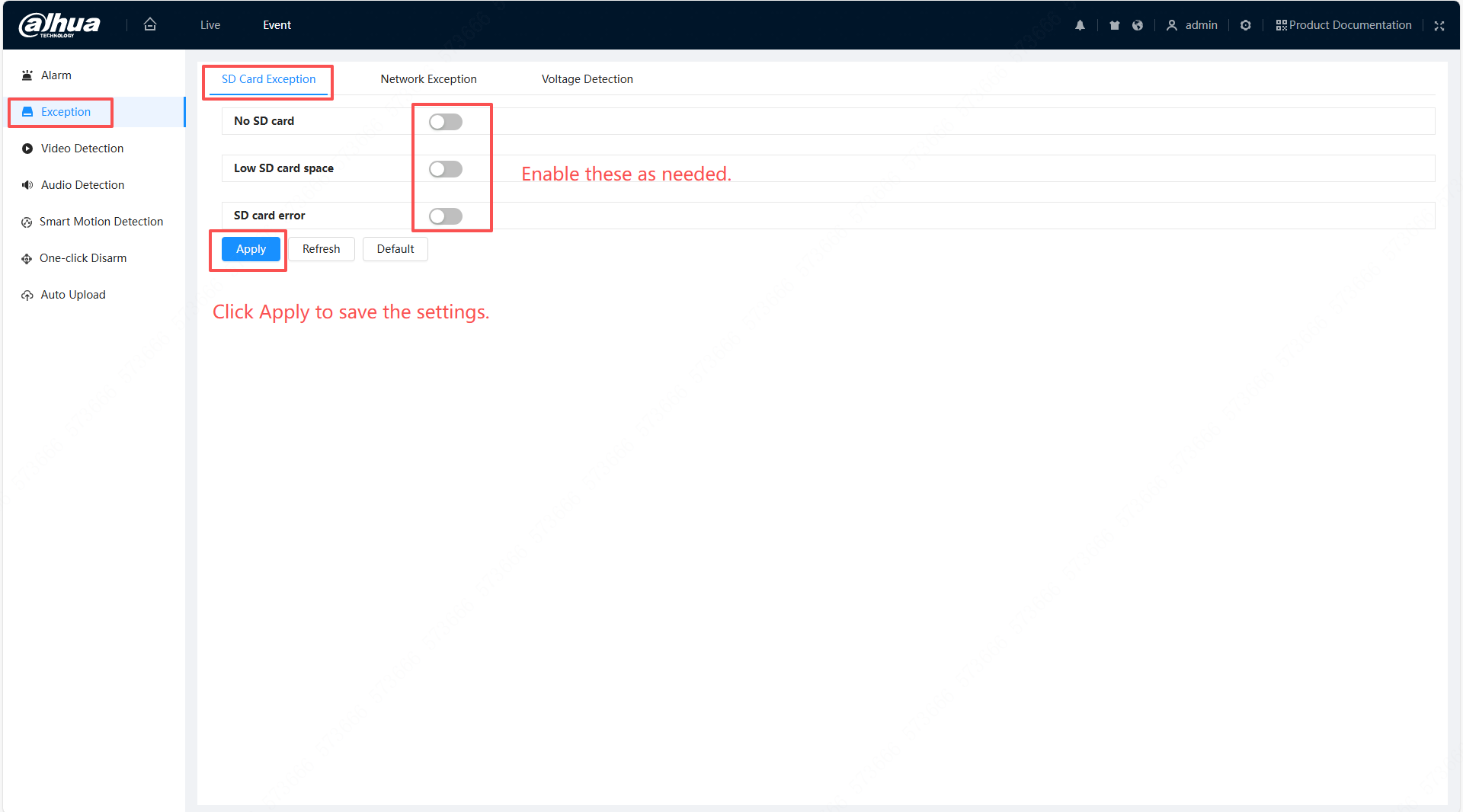The width and height of the screenshot is (1463, 812).
Task: Open the Voltage Detection tab
Action: pyautogui.click(x=587, y=79)
